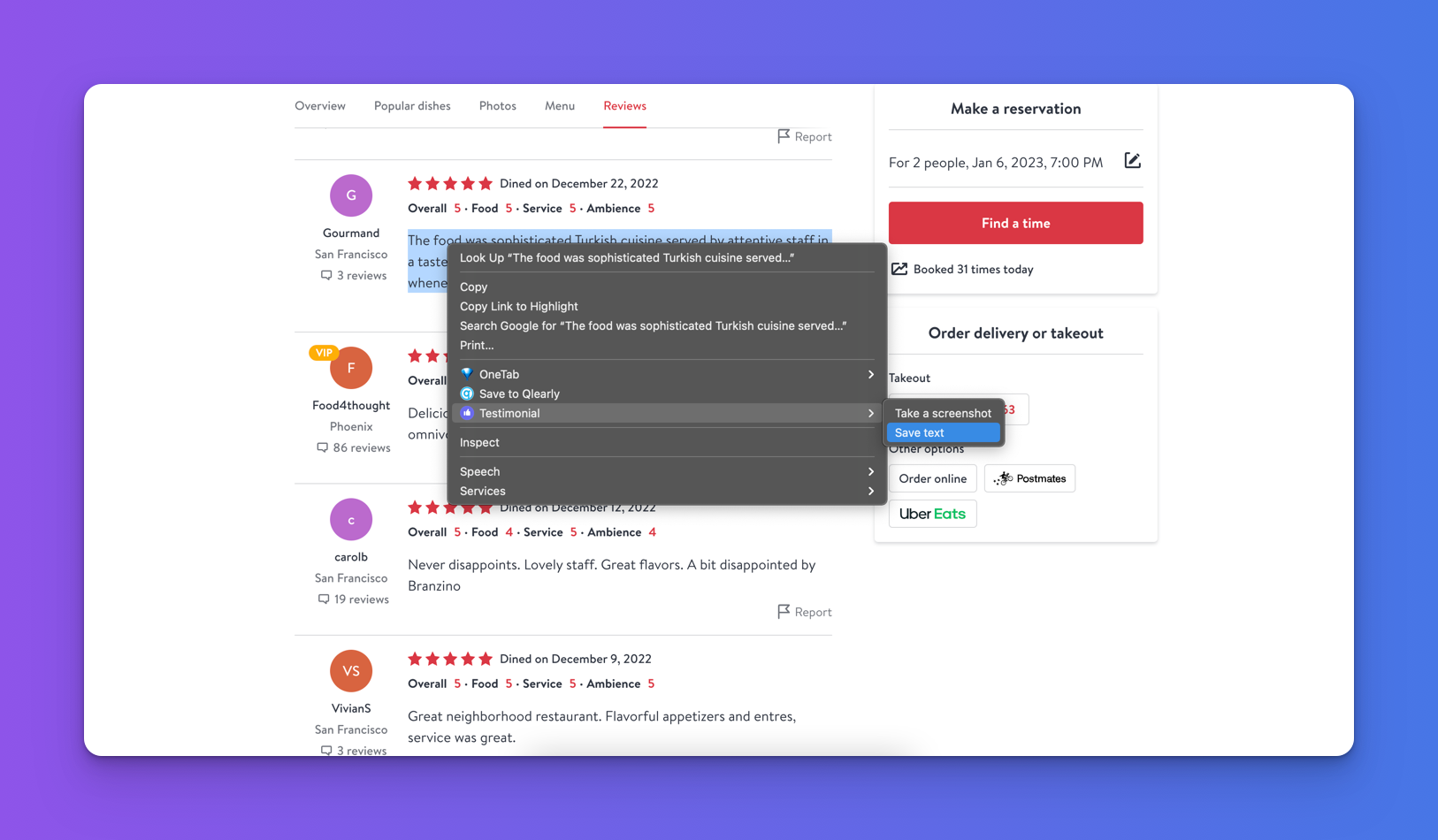Click the Save to Qlearly icon
This screenshot has height=840, width=1438.
tap(467, 393)
